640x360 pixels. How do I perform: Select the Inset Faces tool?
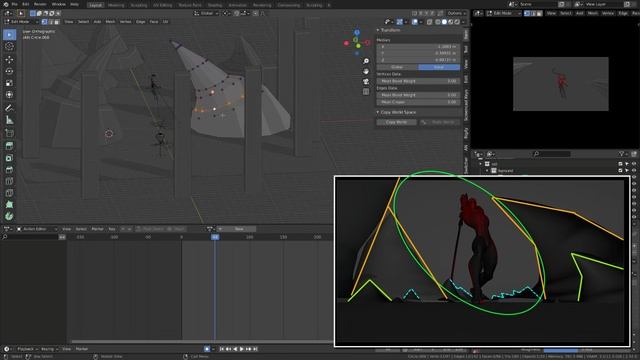[x=9, y=158]
